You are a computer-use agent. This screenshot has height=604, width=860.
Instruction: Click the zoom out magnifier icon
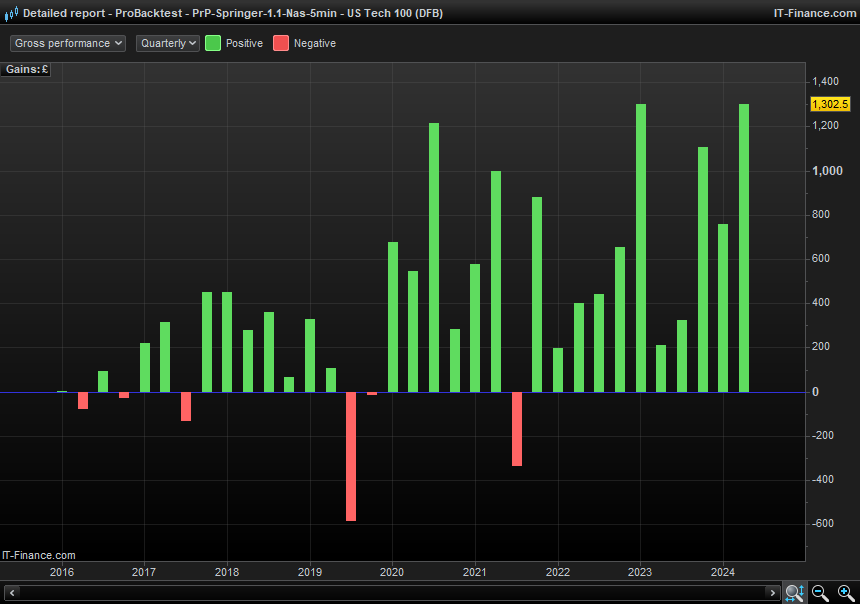click(820, 593)
